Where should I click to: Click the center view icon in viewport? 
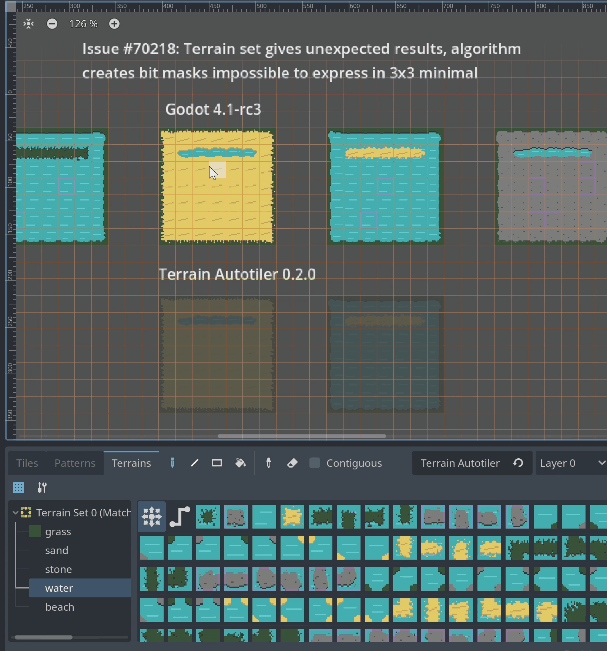coord(28,24)
